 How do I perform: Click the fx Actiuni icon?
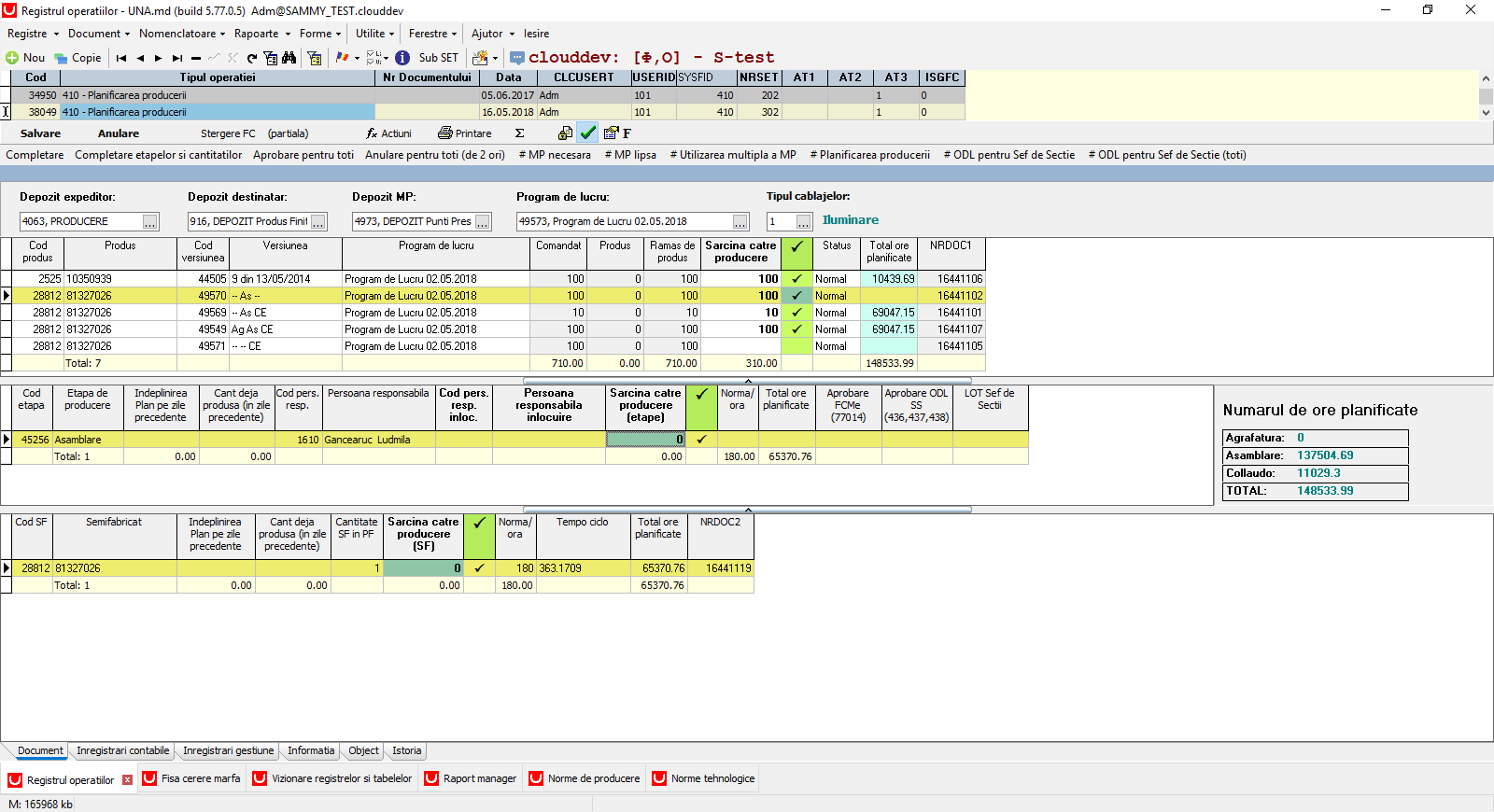pyautogui.click(x=372, y=133)
